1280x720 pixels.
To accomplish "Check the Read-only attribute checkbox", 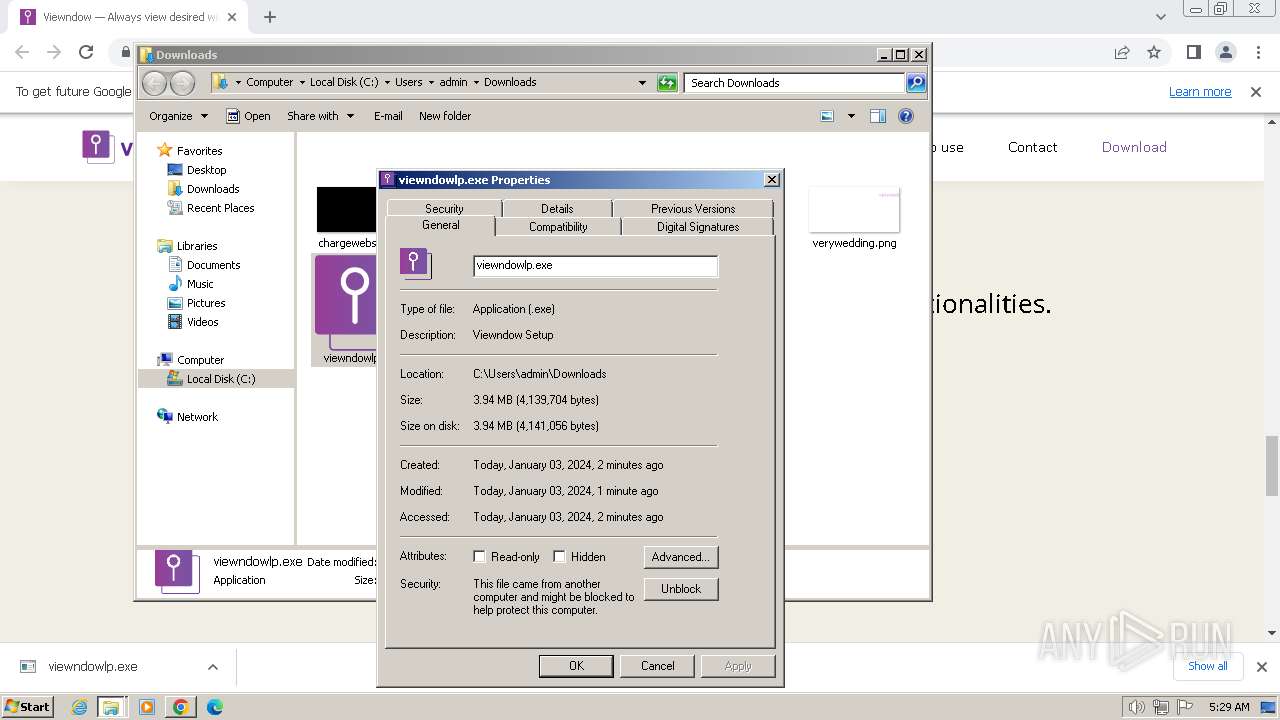I will [x=479, y=557].
